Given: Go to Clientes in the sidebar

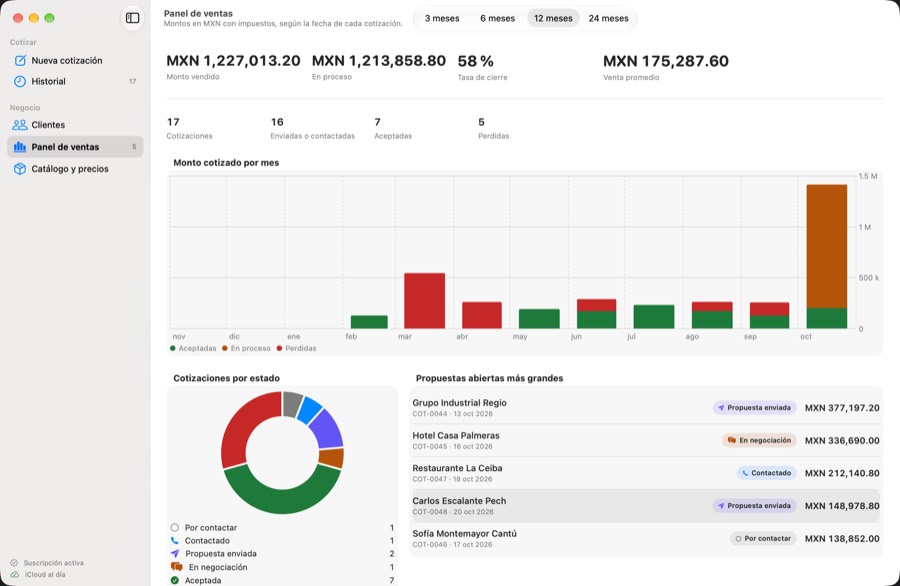Looking at the screenshot, I should (x=75, y=125).
